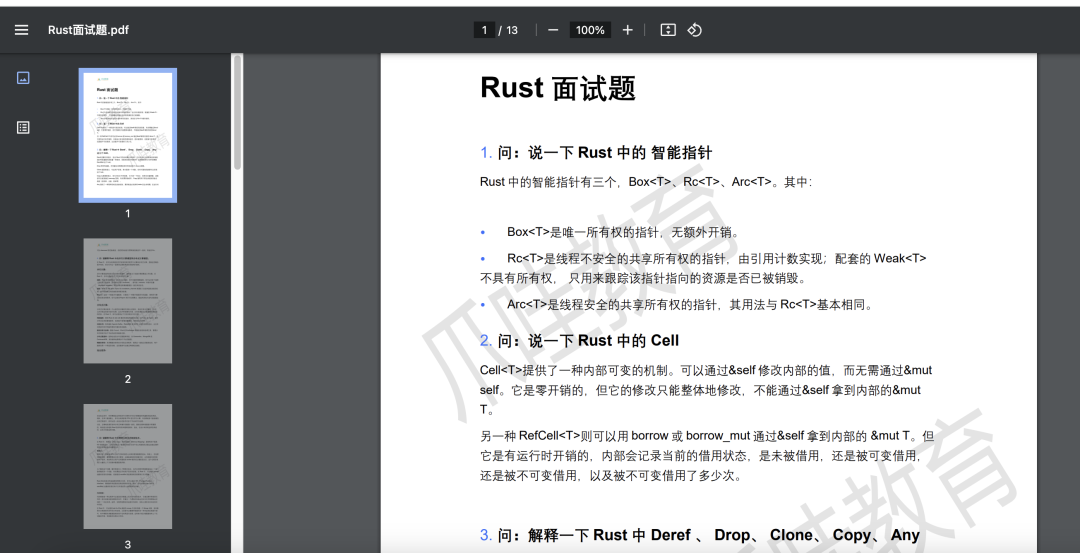Click the bullet line starting 'Box<T>是唯一所有权的指针'

coord(624,232)
